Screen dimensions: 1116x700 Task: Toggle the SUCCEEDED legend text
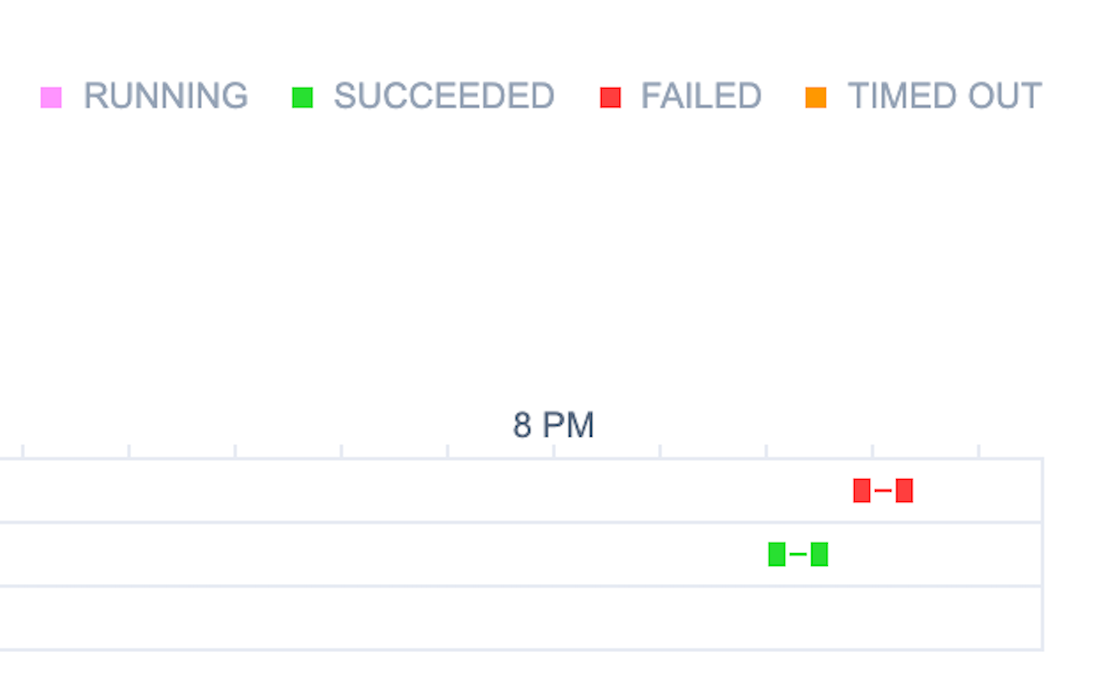pyautogui.click(x=443, y=96)
